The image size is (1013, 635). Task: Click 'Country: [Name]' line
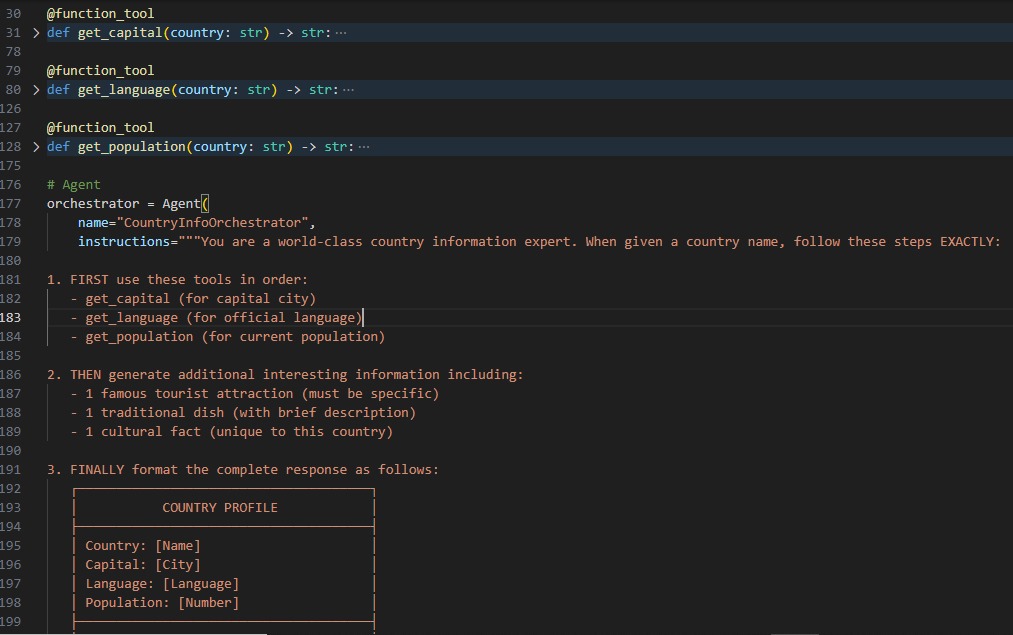[x=143, y=546]
